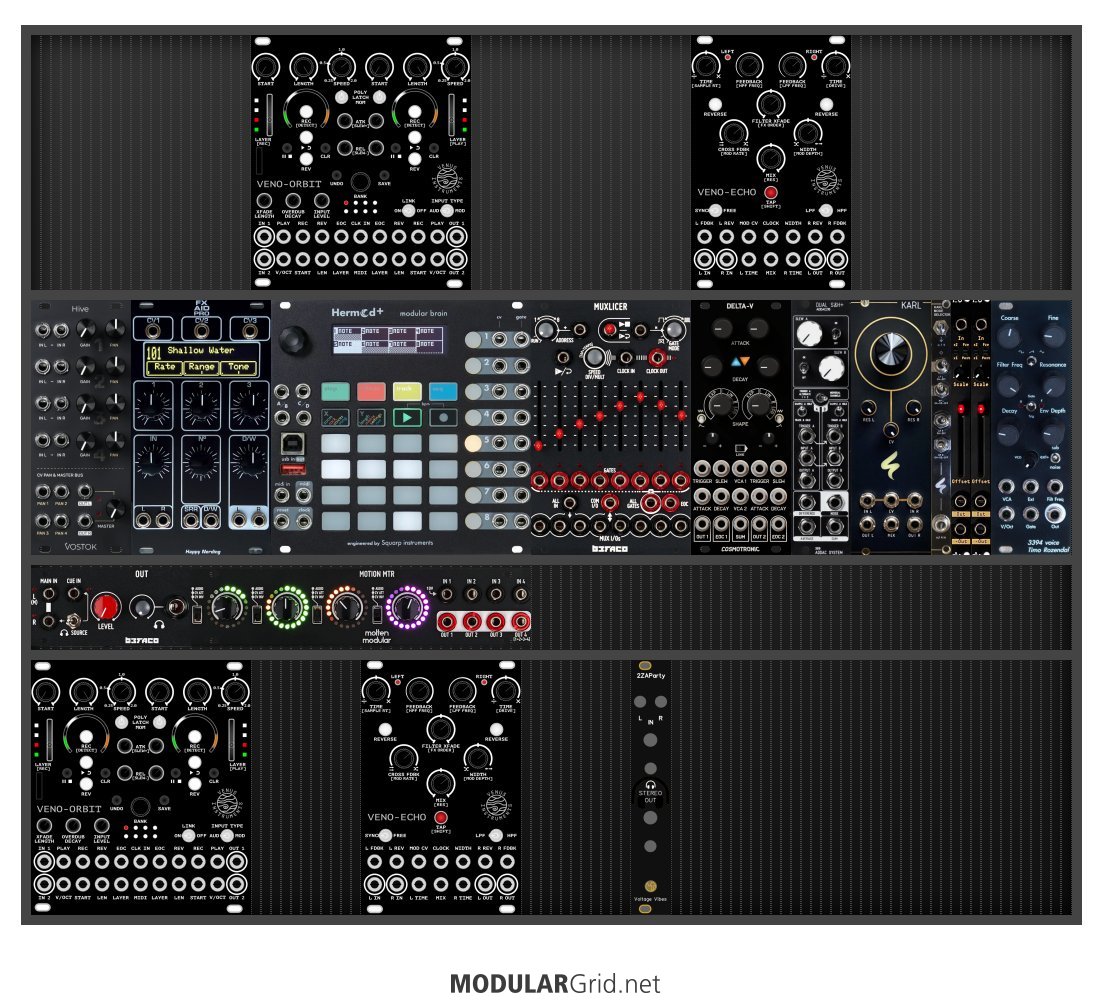The width and height of the screenshot is (1112, 1005).
Task: Open the MODULARGrid.net logo link
Action: coord(555,984)
